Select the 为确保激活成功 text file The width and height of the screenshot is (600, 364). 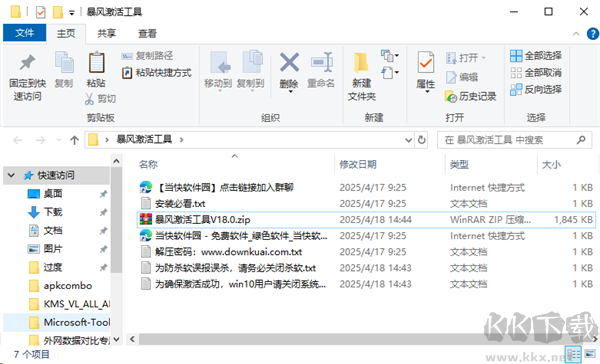(240, 284)
